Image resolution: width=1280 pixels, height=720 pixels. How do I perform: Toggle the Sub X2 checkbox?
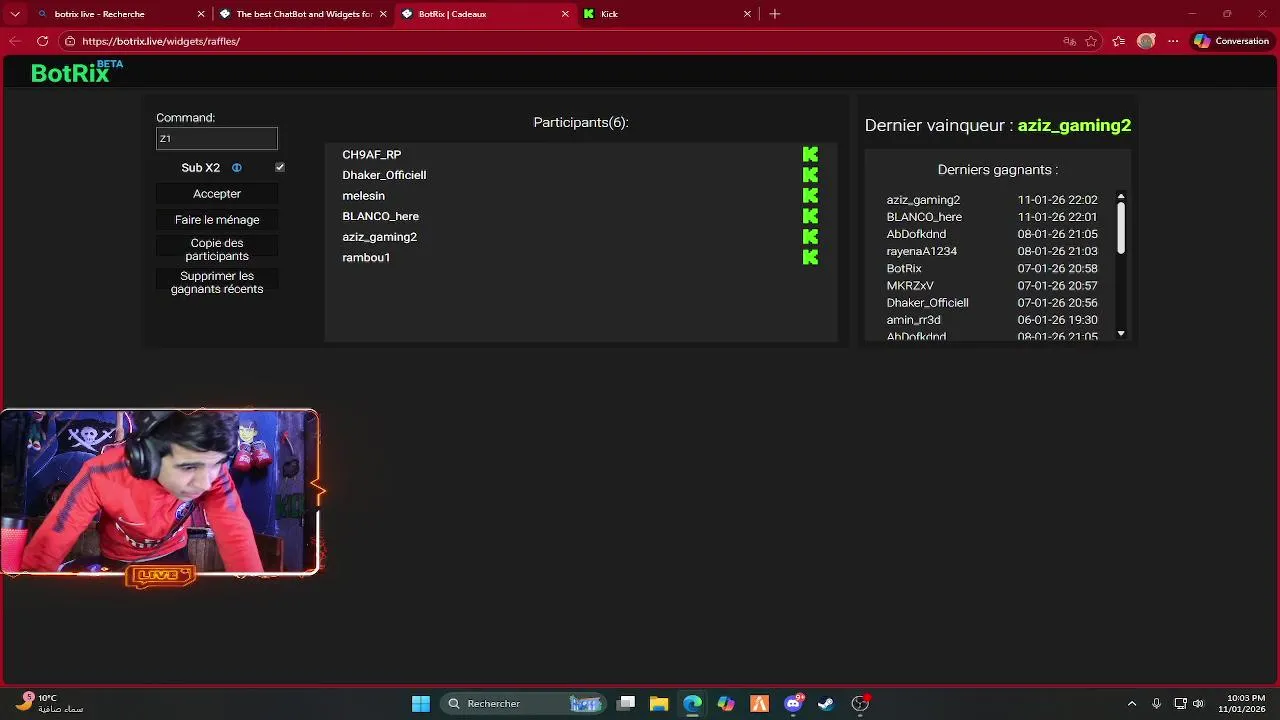[x=280, y=168]
